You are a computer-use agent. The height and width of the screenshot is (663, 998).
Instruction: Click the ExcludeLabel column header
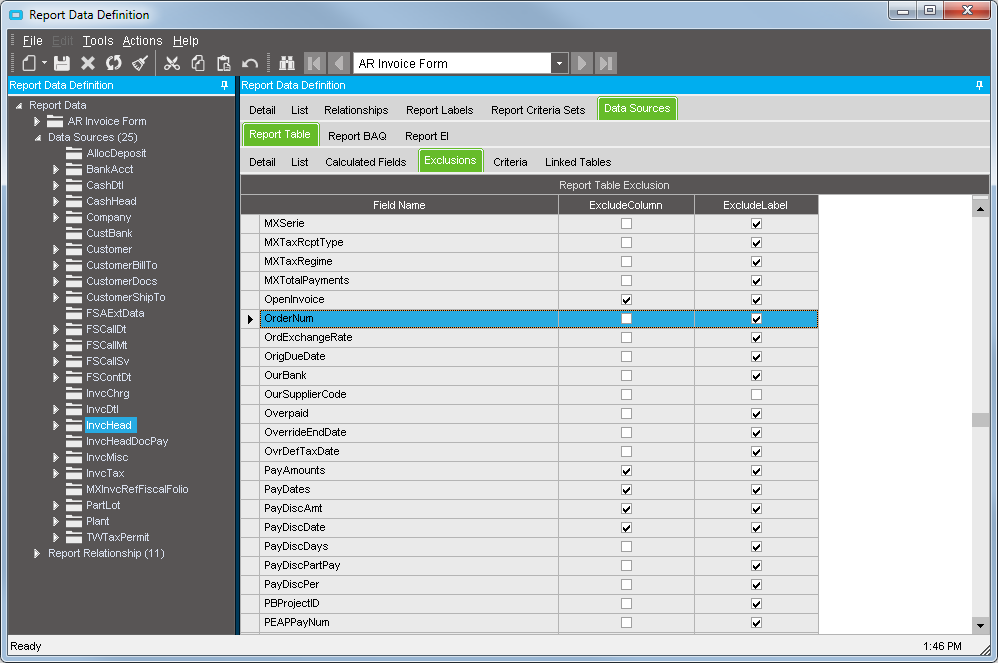(756, 205)
